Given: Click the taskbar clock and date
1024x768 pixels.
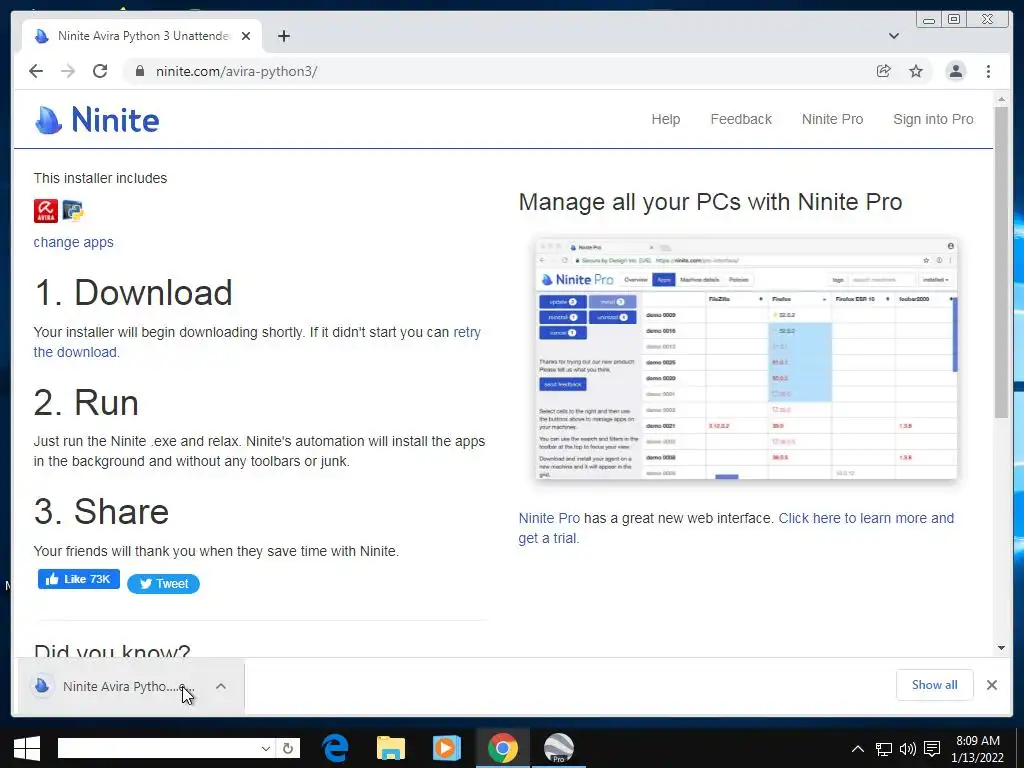Looking at the screenshot, I should 977,749.
